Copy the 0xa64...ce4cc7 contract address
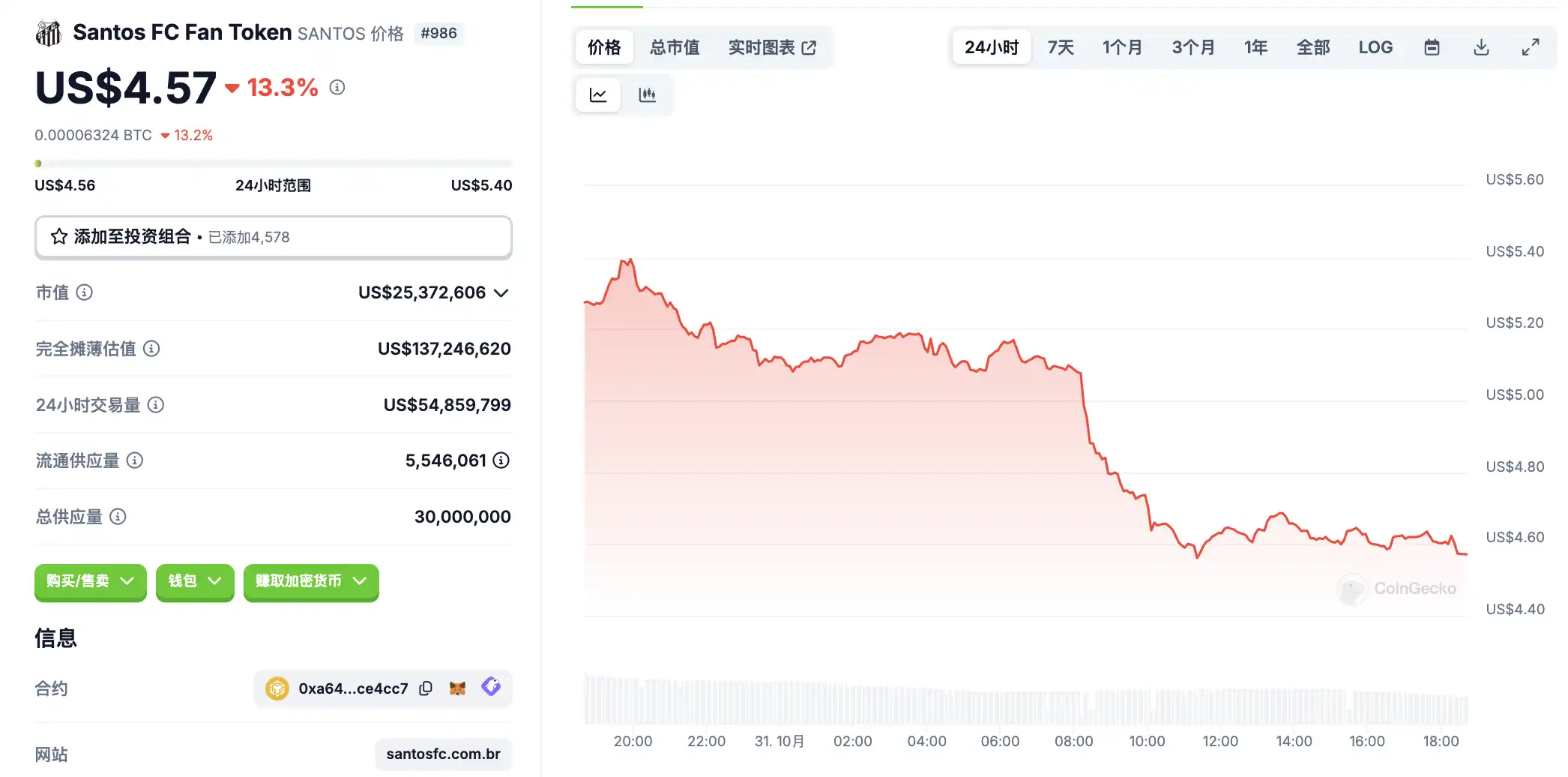The height and width of the screenshot is (777, 1568). pyautogui.click(x=426, y=688)
